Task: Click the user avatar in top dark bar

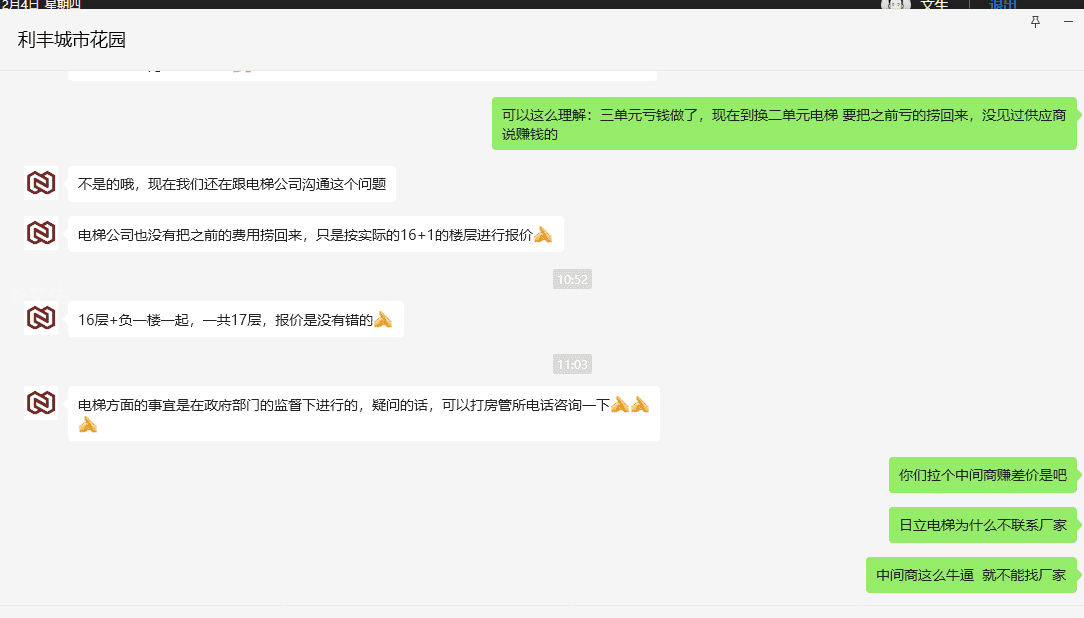Action: pos(895,5)
